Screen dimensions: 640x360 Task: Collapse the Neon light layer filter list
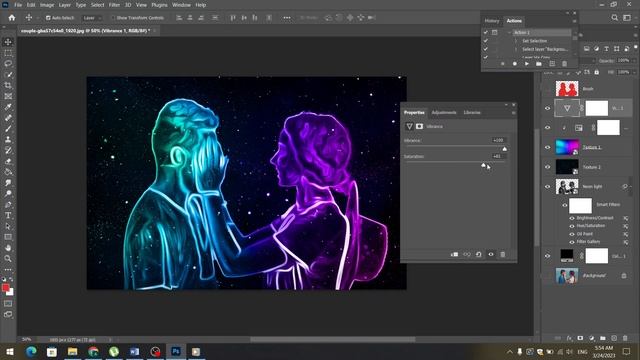click(x=631, y=187)
